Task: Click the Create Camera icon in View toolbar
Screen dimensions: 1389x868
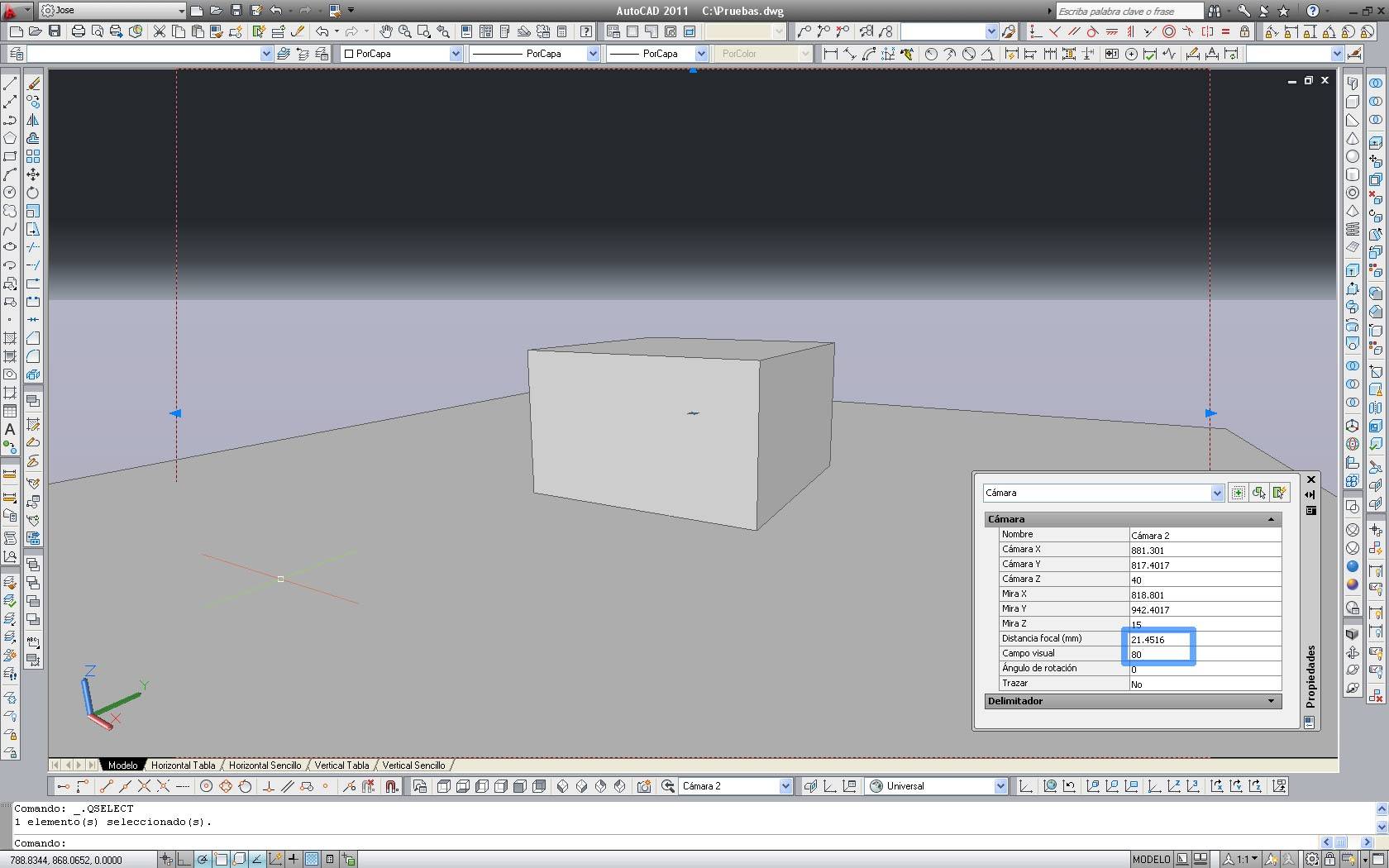Action: pos(644,786)
